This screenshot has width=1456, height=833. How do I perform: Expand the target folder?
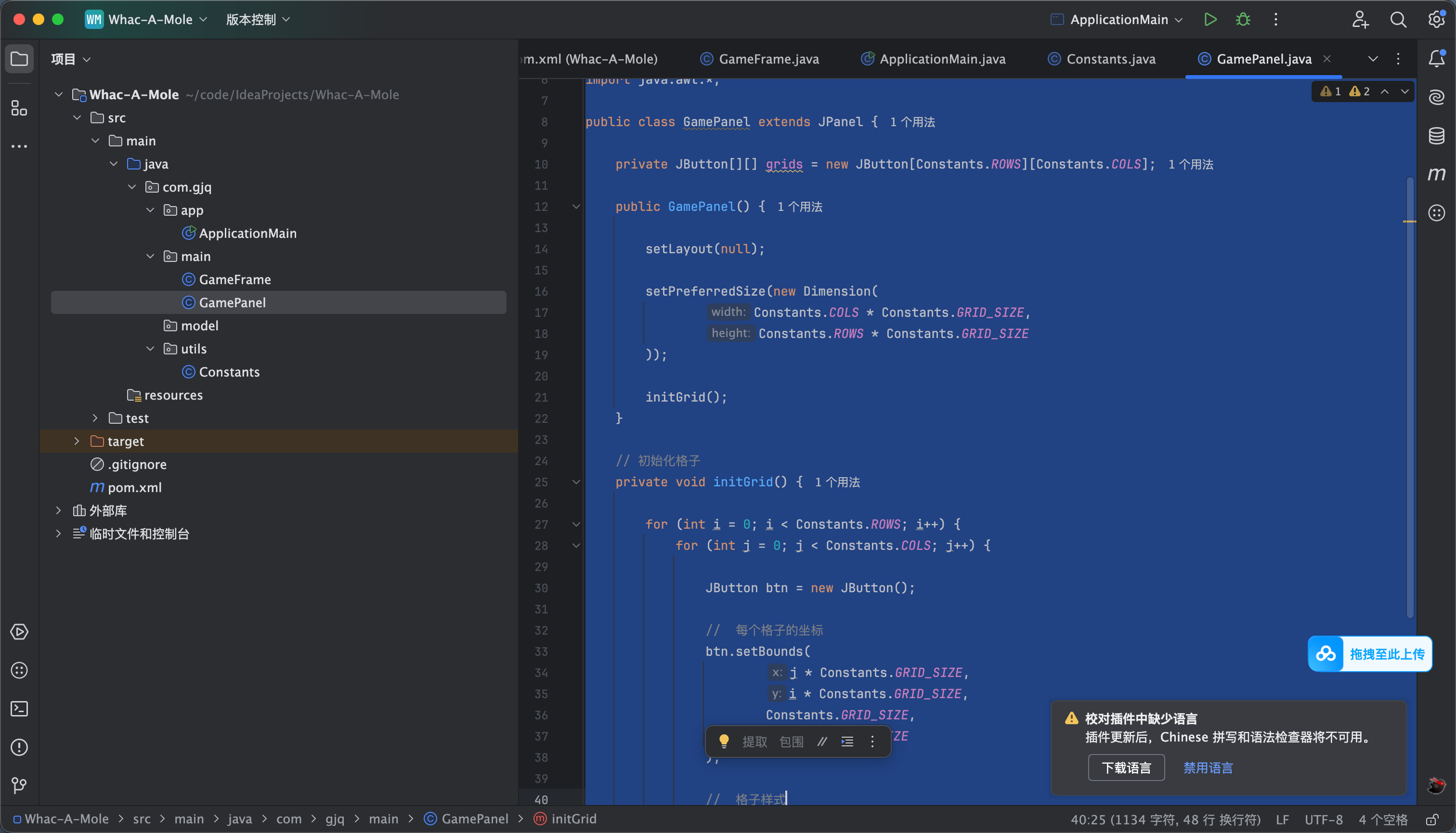77,441
